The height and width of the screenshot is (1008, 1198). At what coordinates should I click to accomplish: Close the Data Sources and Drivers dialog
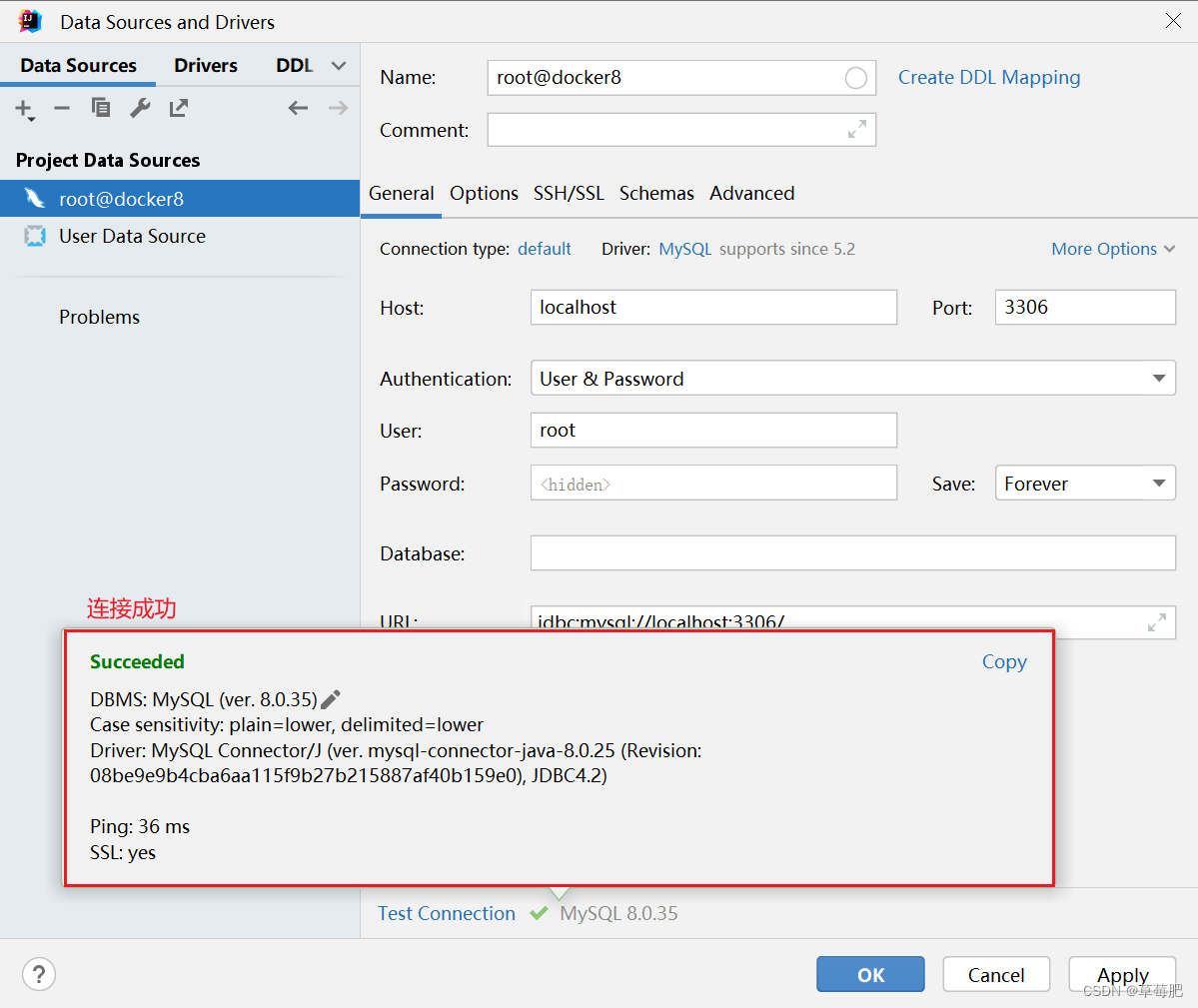point(1174,21)
